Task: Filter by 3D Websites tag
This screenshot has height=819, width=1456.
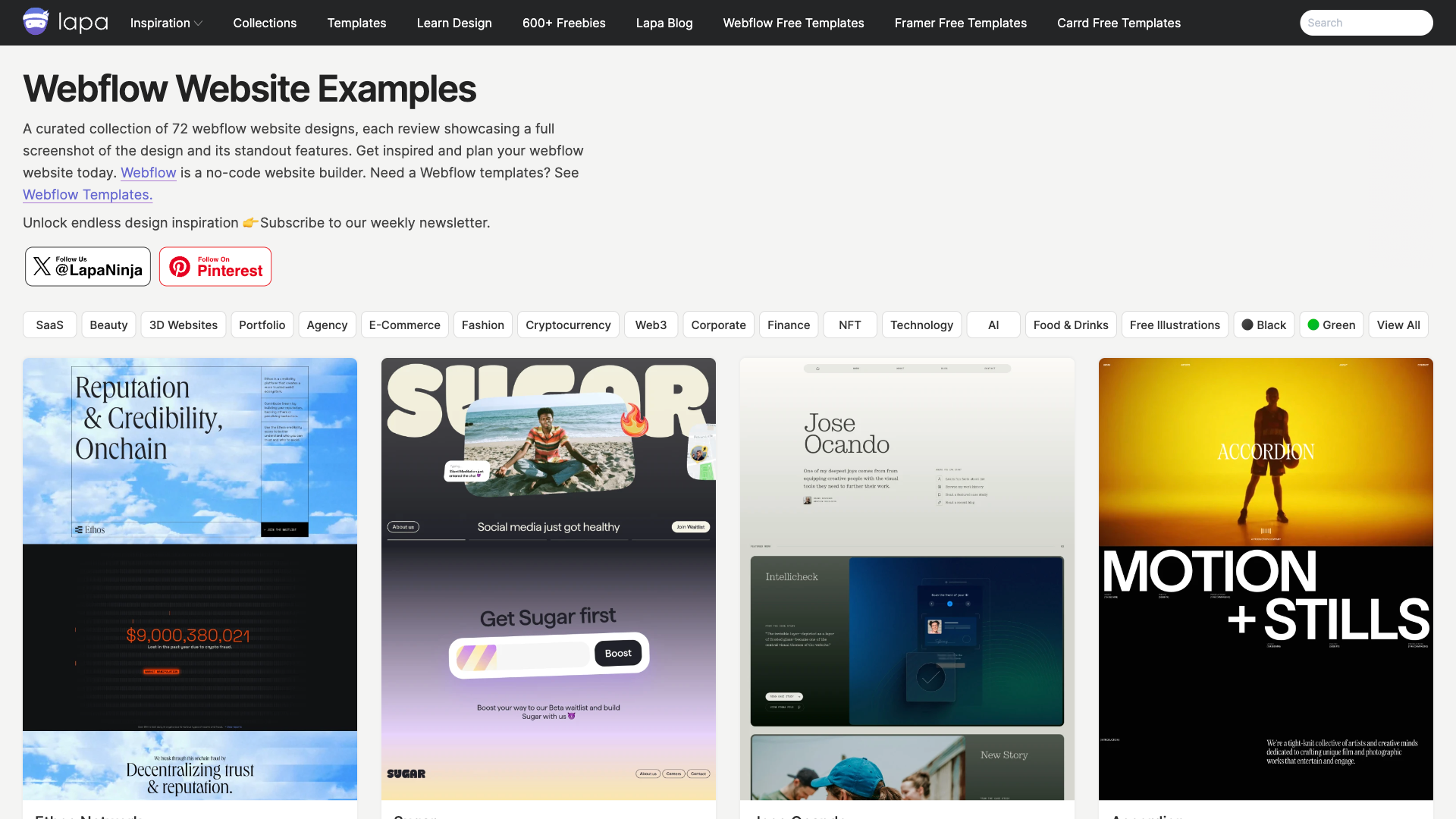Action: (x=183, y=325)
